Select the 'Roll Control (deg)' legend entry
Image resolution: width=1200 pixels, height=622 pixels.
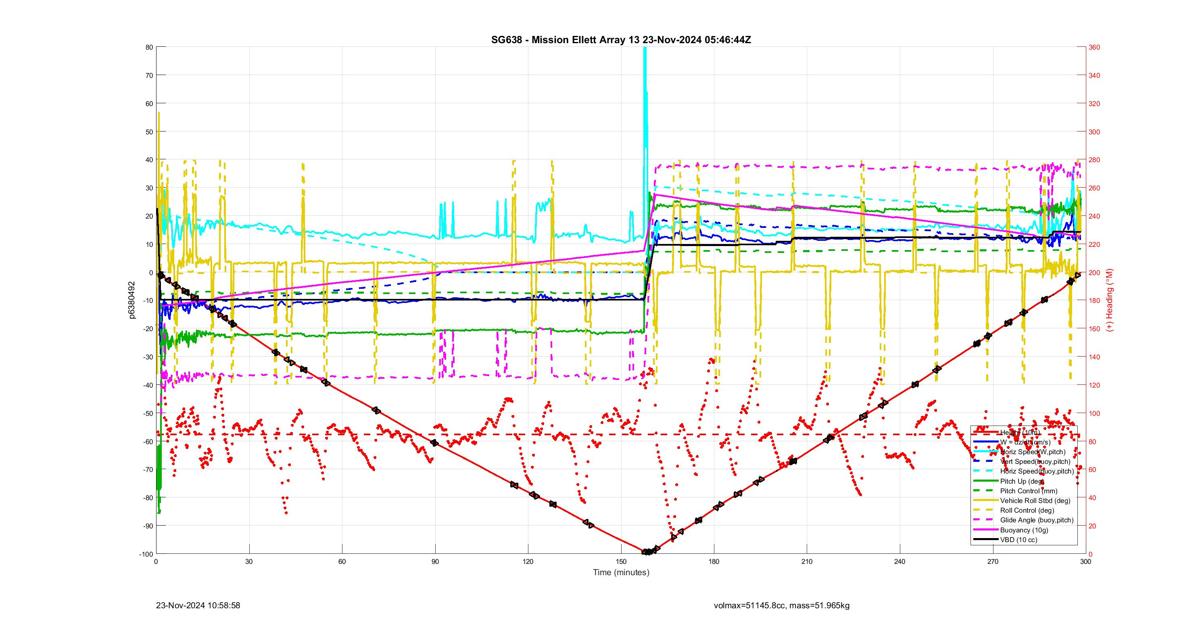(1027, 510)
